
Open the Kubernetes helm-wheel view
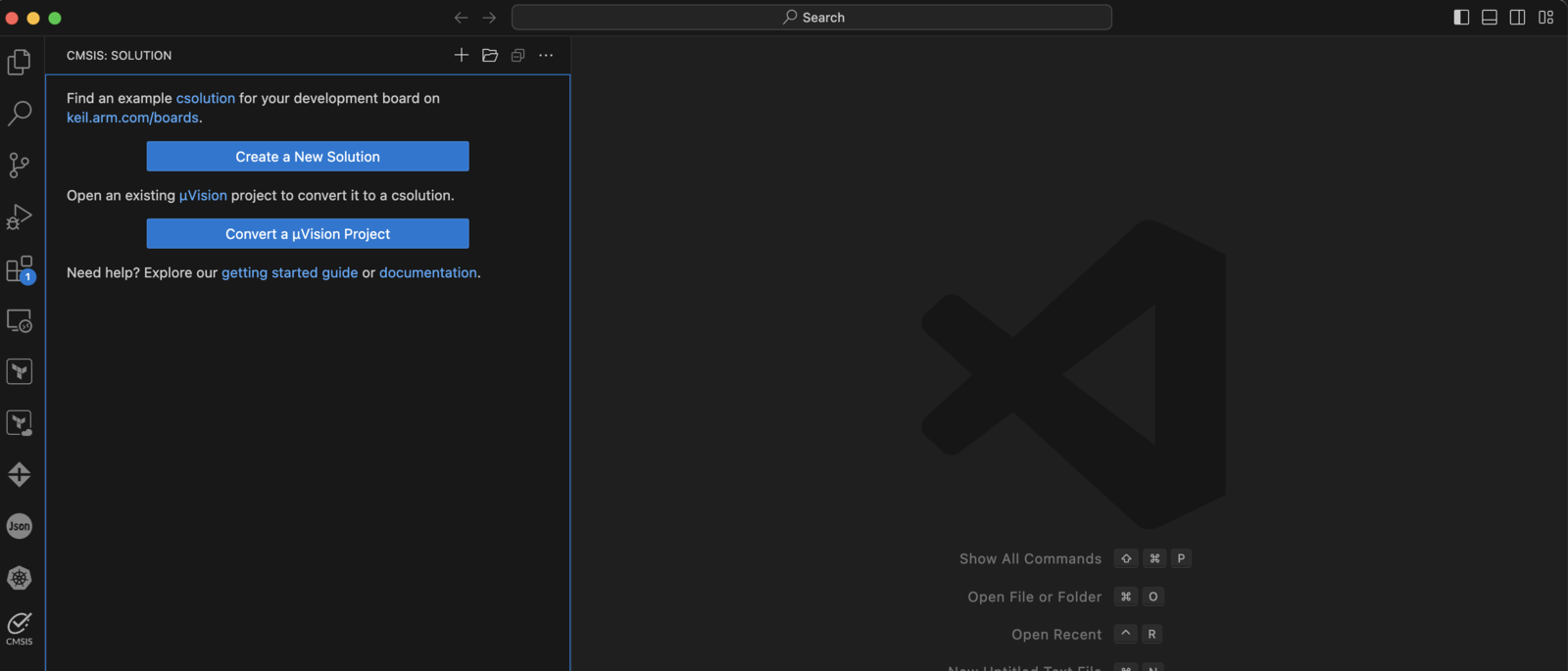pyautogui.click(x=19, y=578)
